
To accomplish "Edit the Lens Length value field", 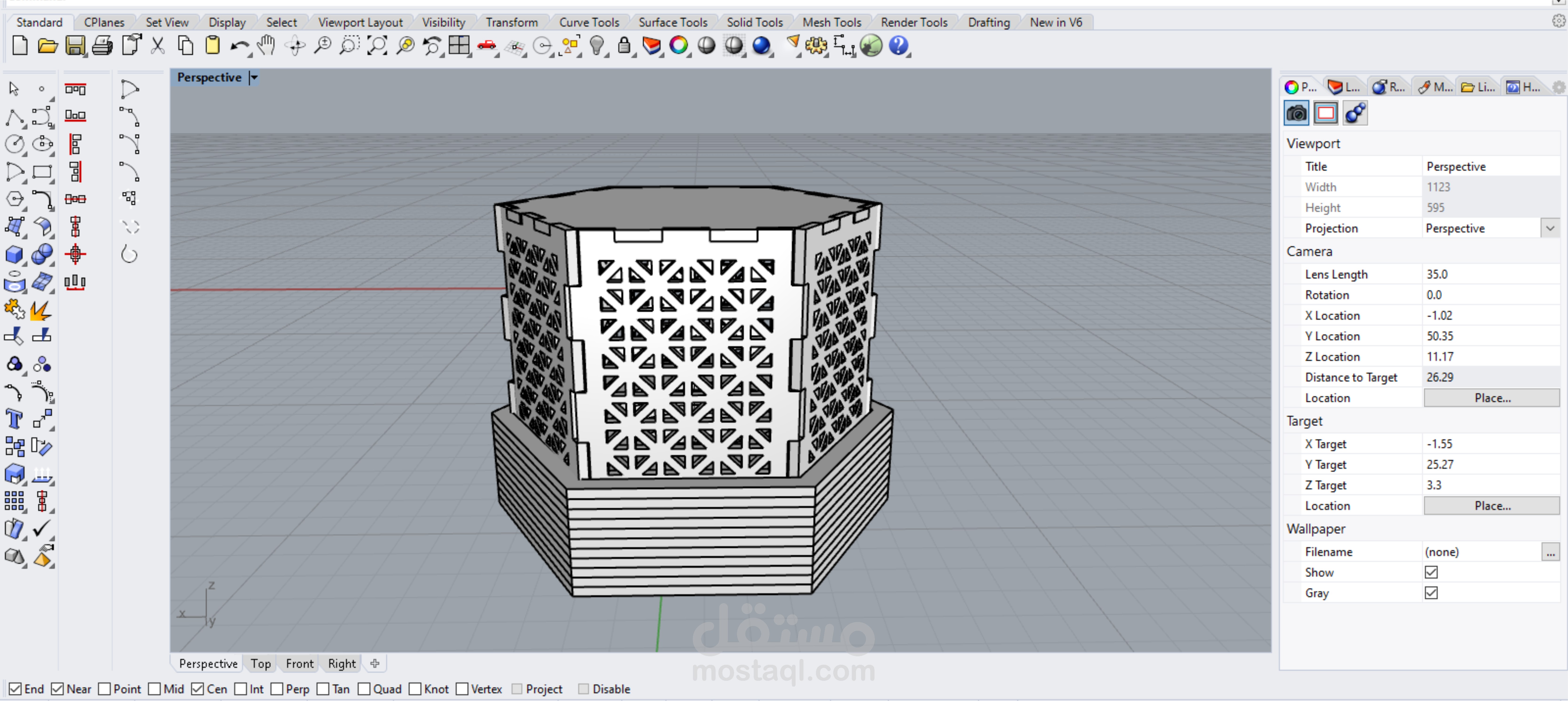I will 1491,275.
